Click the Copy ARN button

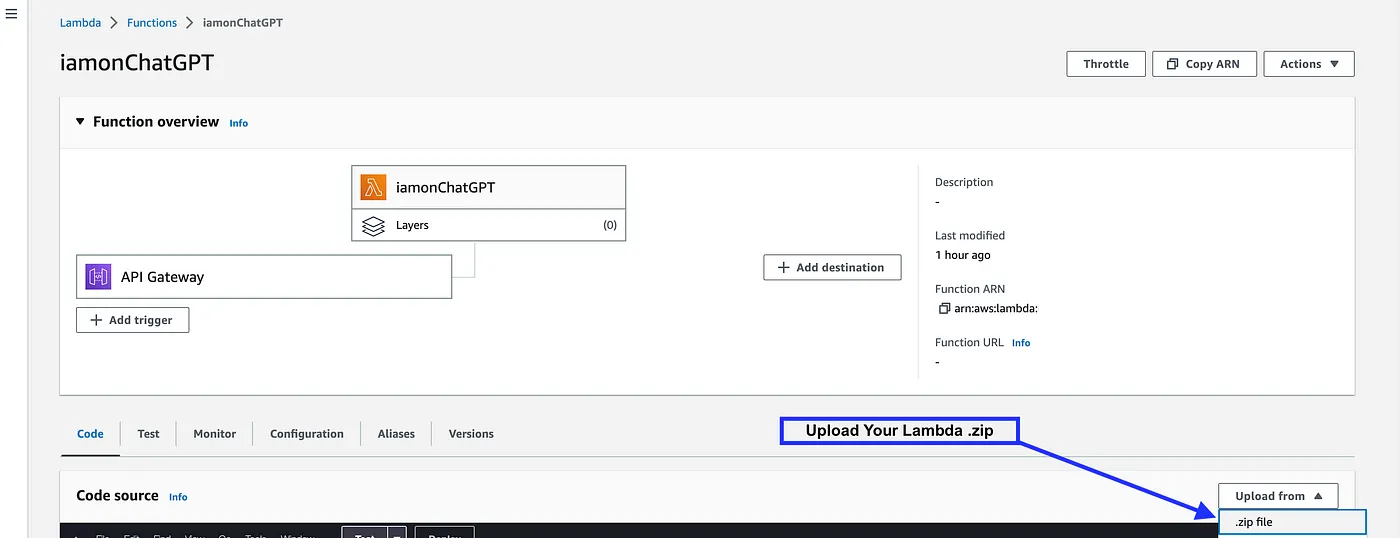(1203, 64)
